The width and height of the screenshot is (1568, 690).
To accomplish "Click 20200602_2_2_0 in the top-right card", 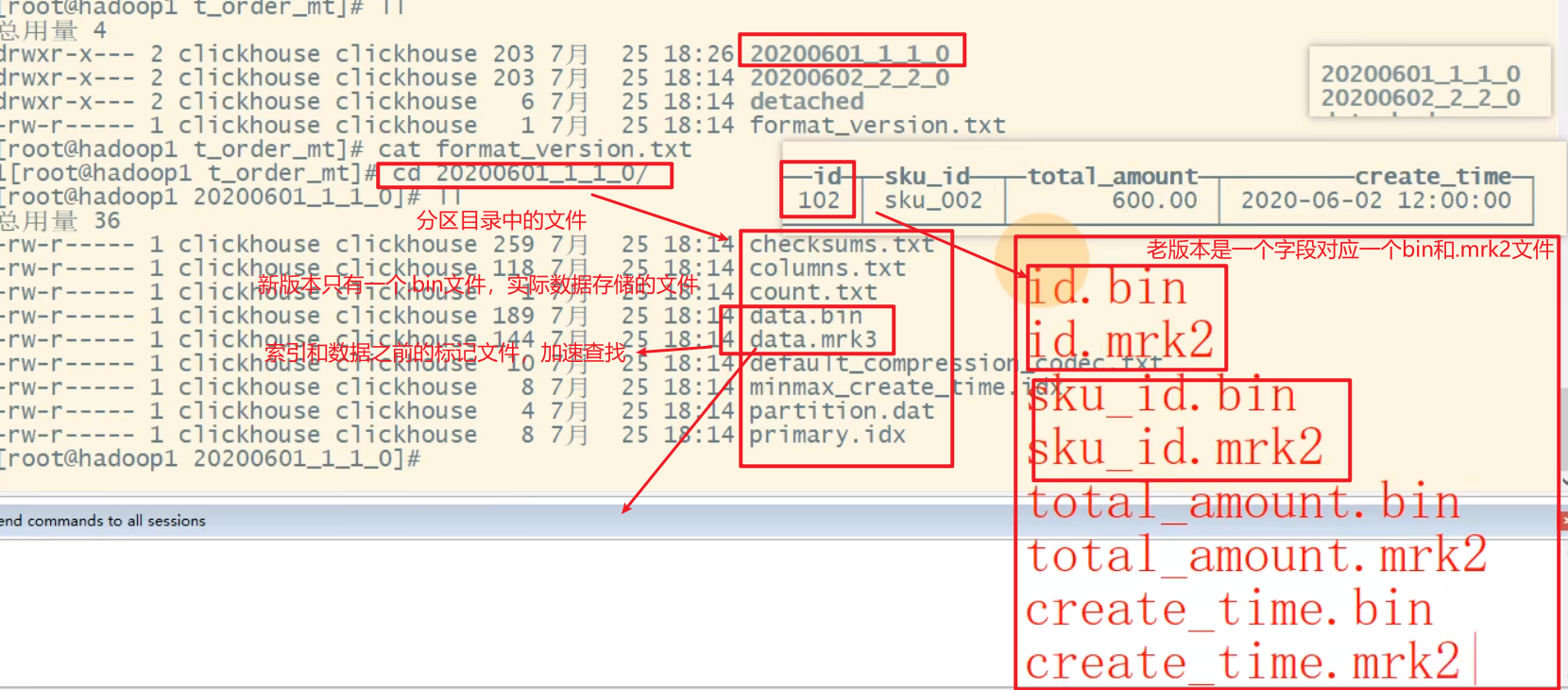I will click(x=1421, y=98).
